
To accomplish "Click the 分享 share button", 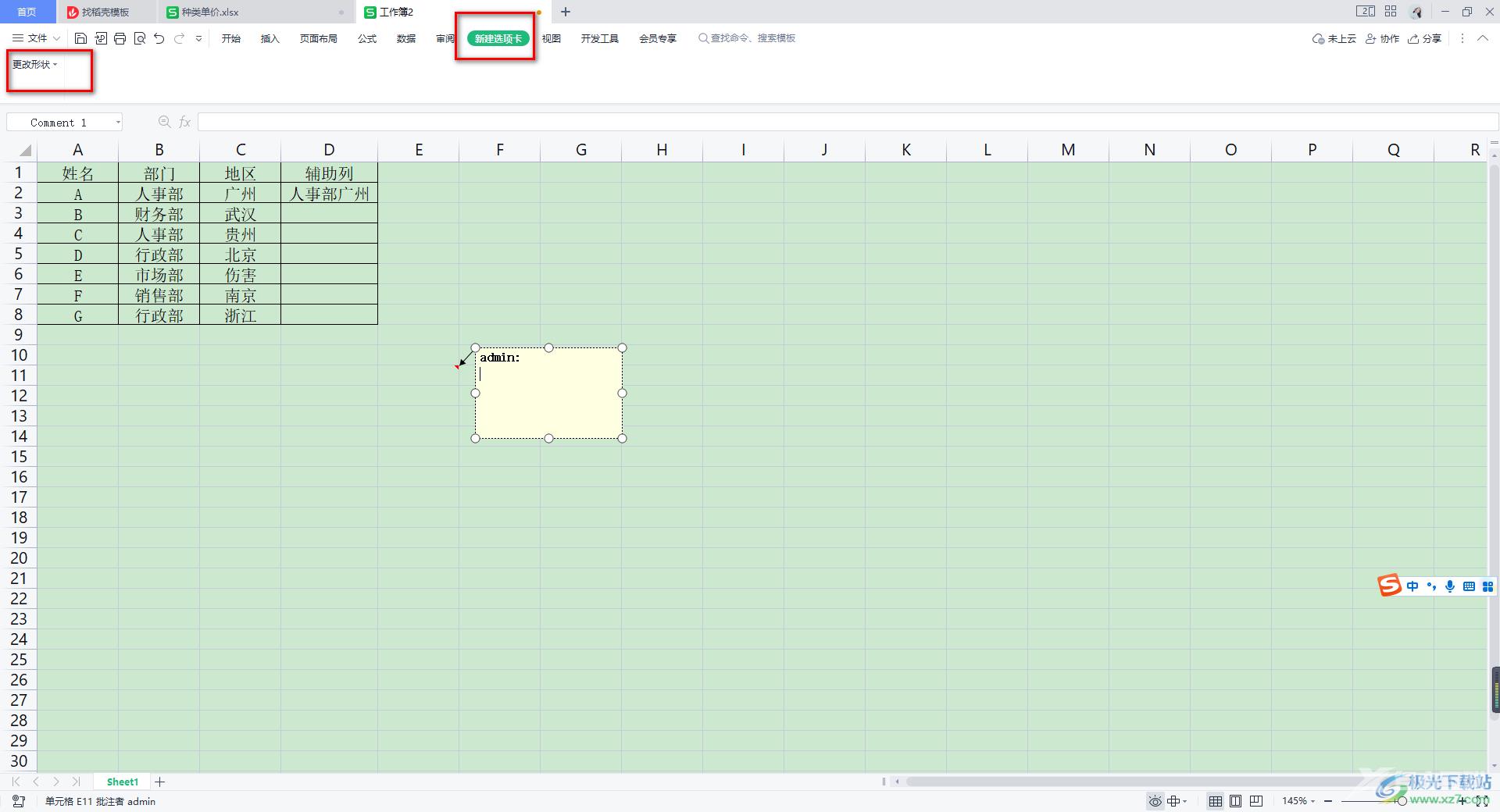I will [x=1424, y=38].
